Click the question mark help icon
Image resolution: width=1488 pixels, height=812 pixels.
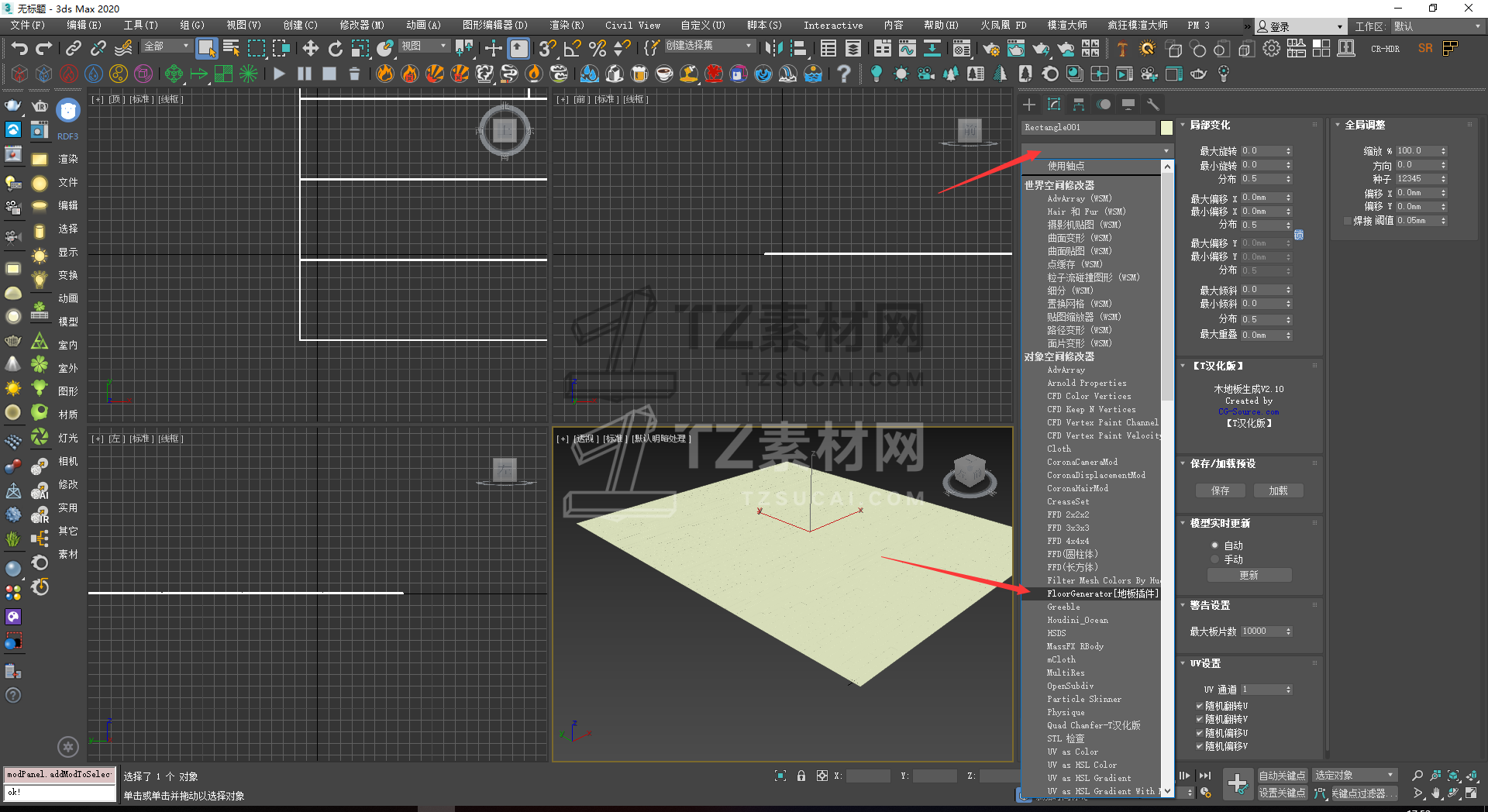(x=843, y=74)
